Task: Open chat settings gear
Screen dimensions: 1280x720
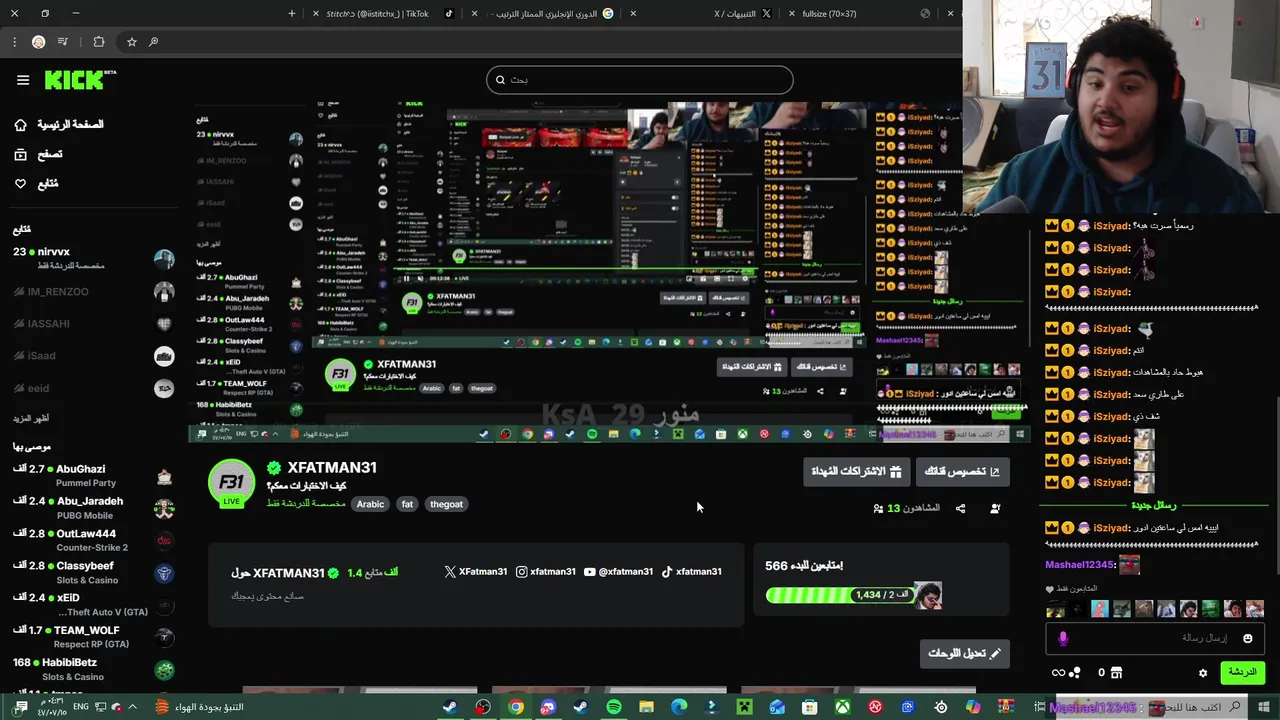Action: 1203,673
